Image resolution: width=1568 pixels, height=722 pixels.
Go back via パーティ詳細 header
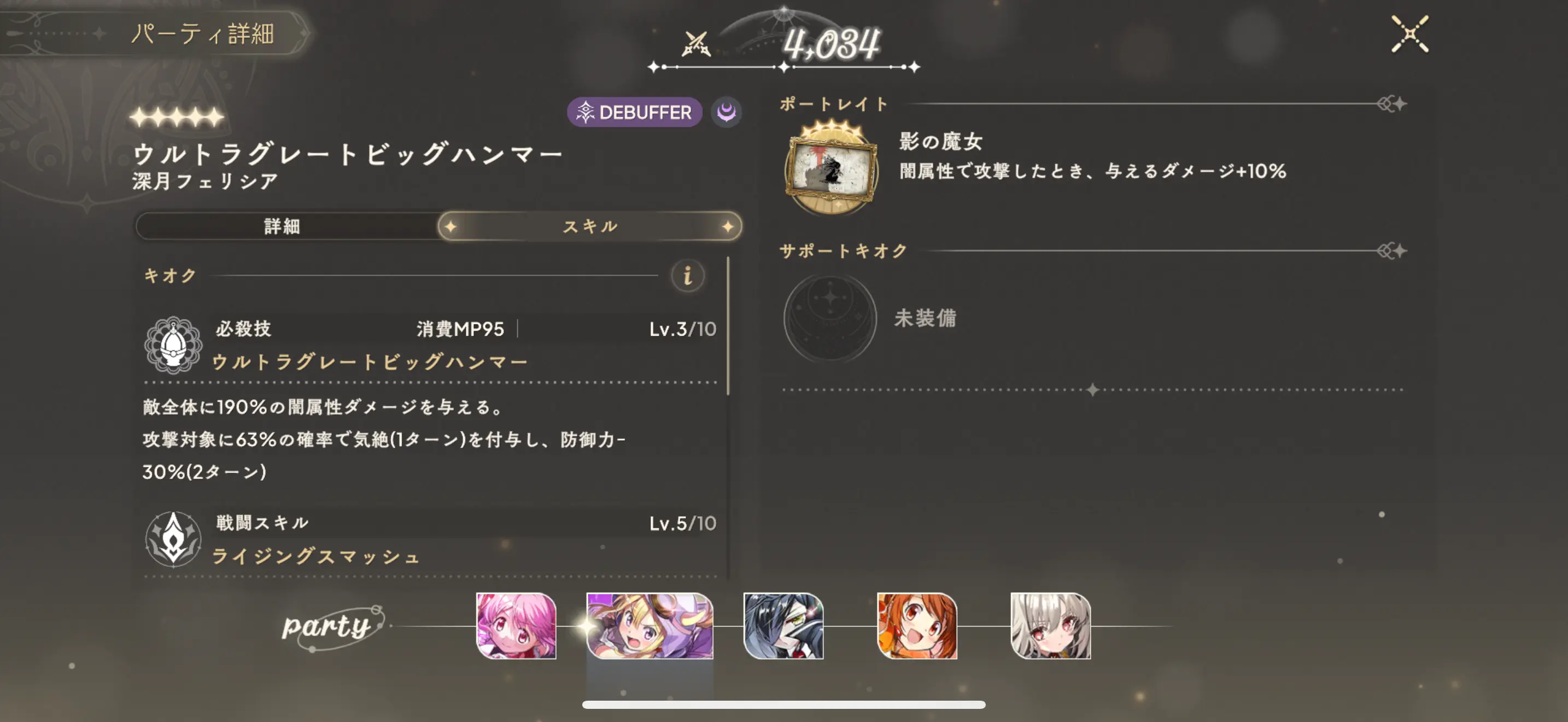pos(203,33)
